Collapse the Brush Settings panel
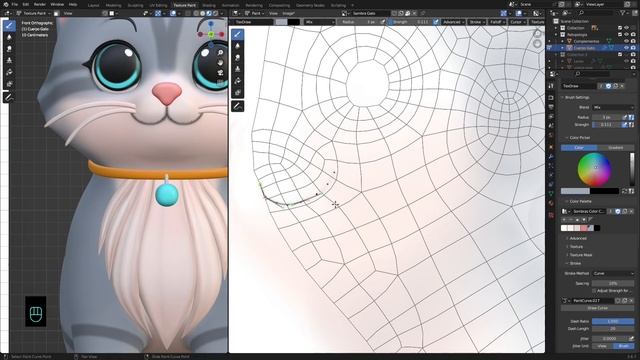Screen dimensions: 640x360 pyautogui.click(x=577, y=98)
